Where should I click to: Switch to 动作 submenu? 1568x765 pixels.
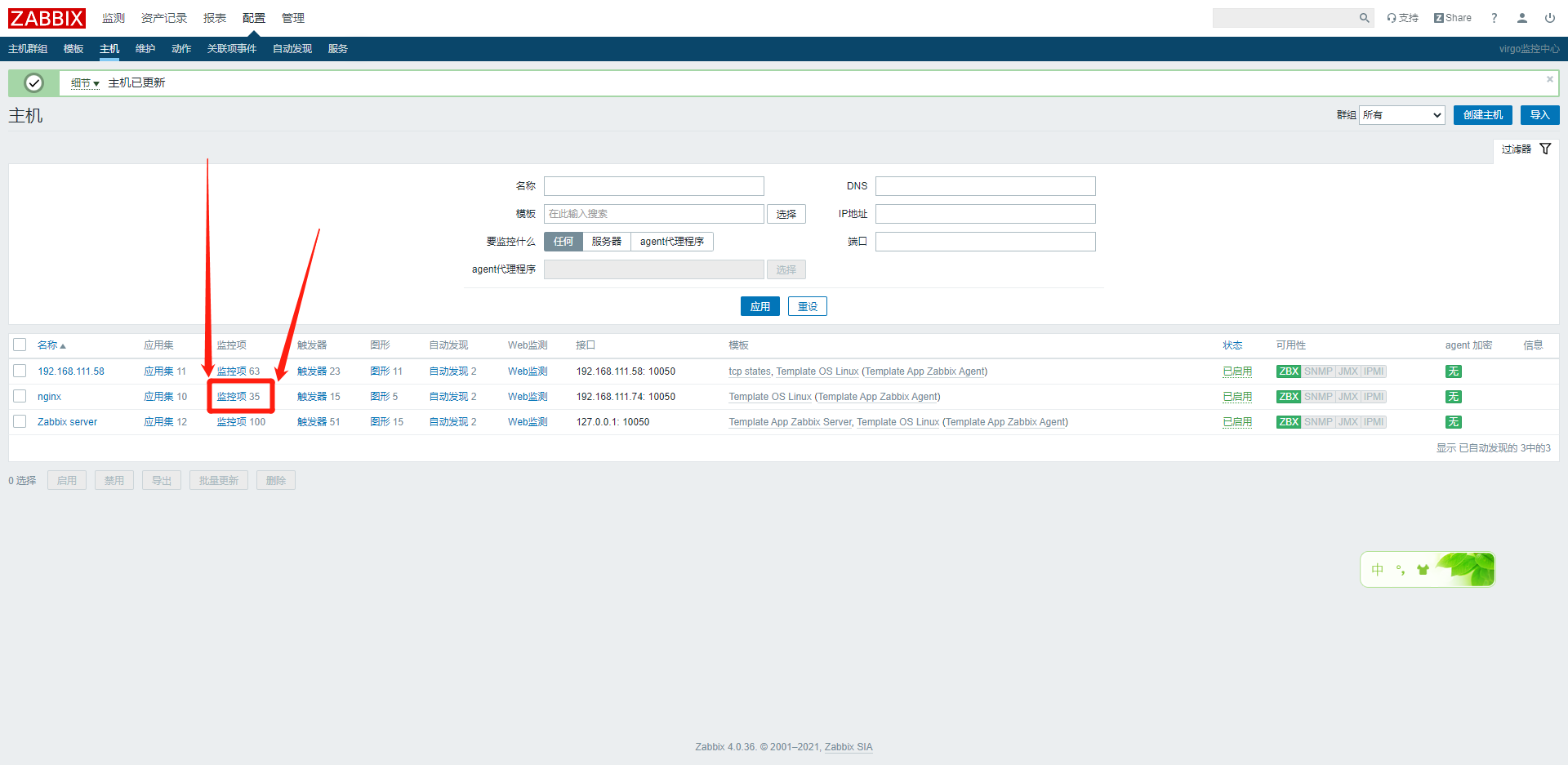coord(181,49)
